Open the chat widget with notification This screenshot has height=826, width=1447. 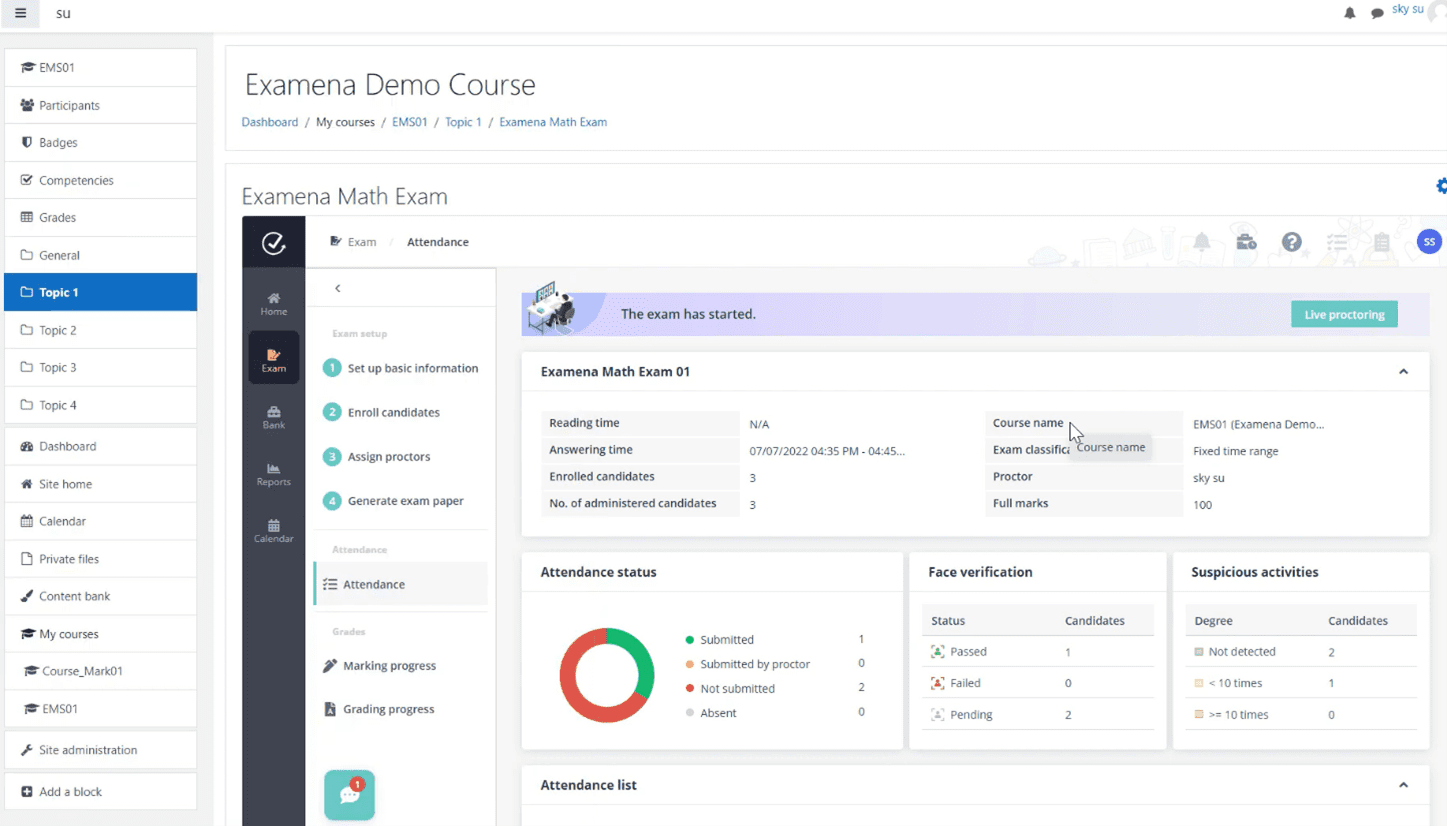click(349, 795)
